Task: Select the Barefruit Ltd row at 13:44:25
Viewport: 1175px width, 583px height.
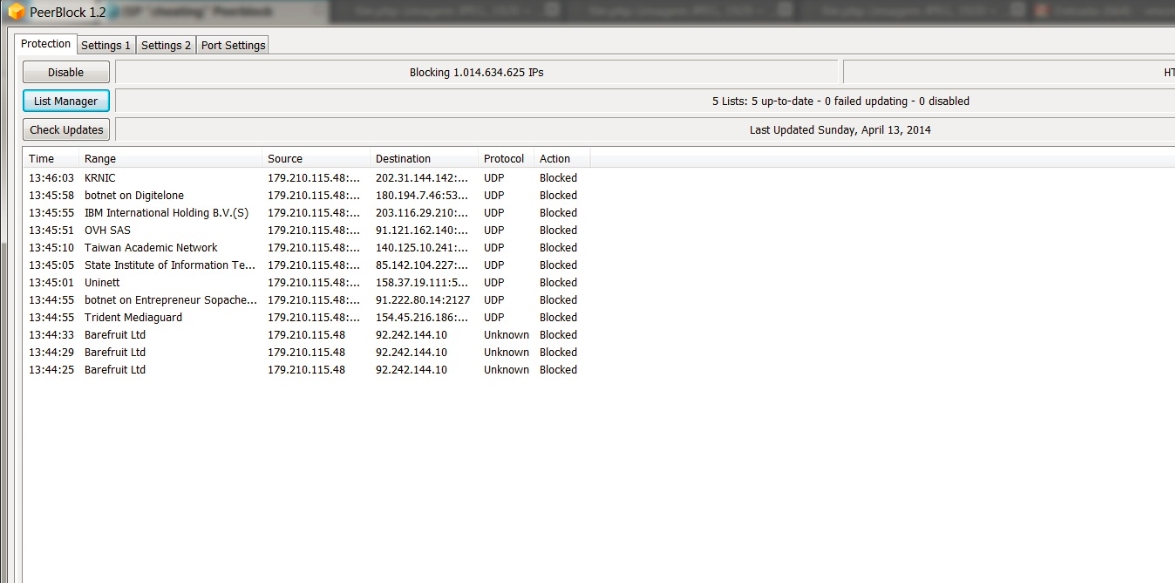Action: point(306,369)
